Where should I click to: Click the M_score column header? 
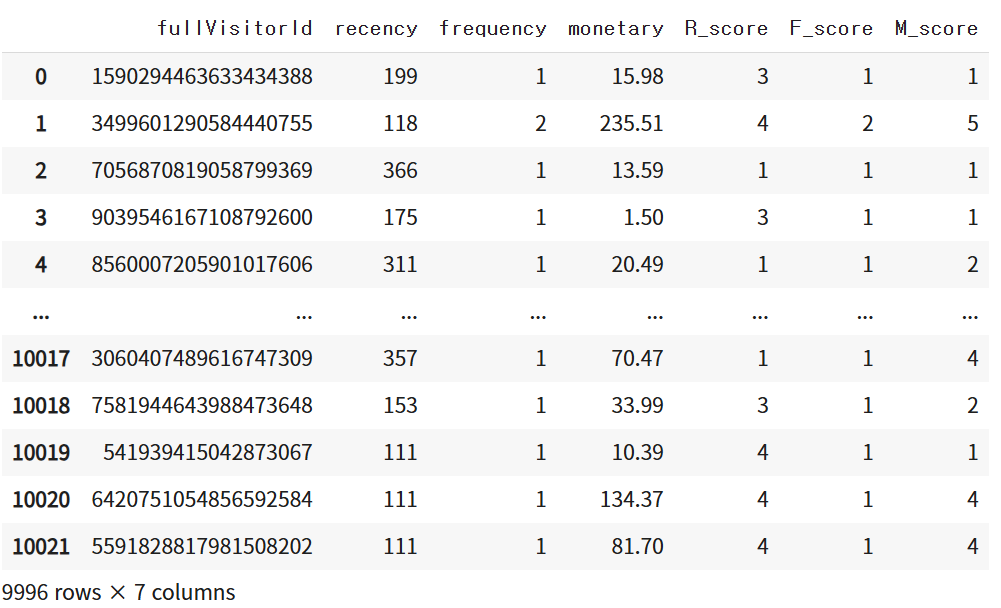(x=937, y=29)
